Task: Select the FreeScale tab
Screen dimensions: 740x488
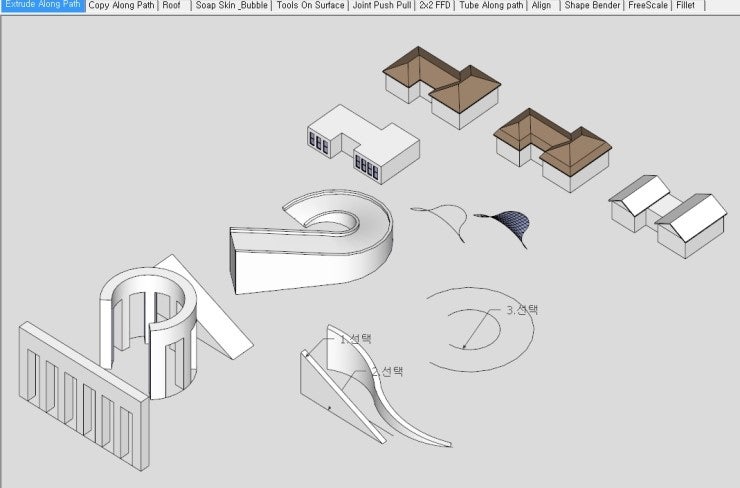Action: tap(648, 5)
